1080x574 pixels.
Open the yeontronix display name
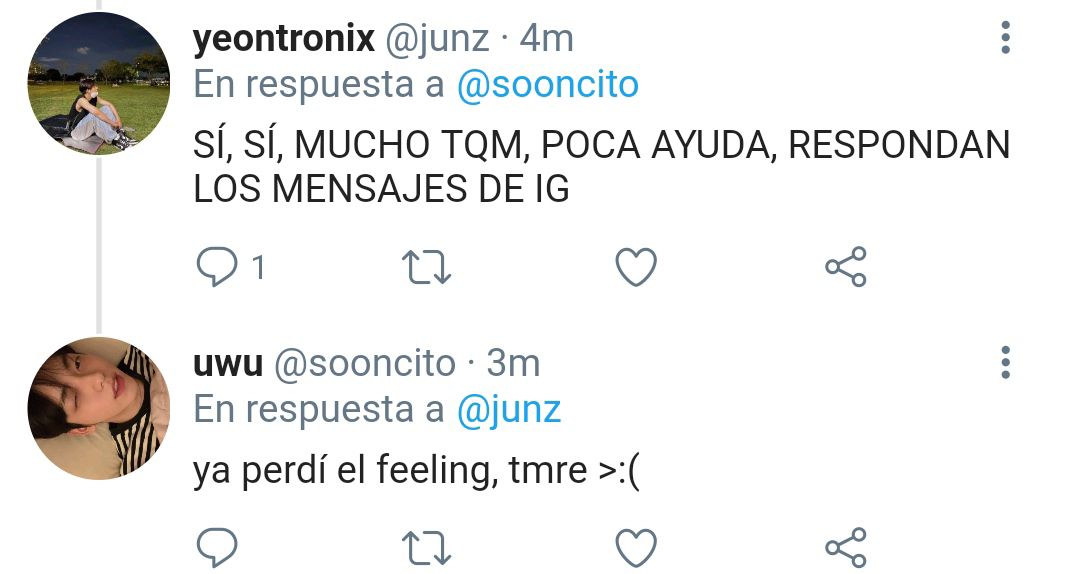pyautogui.click(x=284, y=39)
